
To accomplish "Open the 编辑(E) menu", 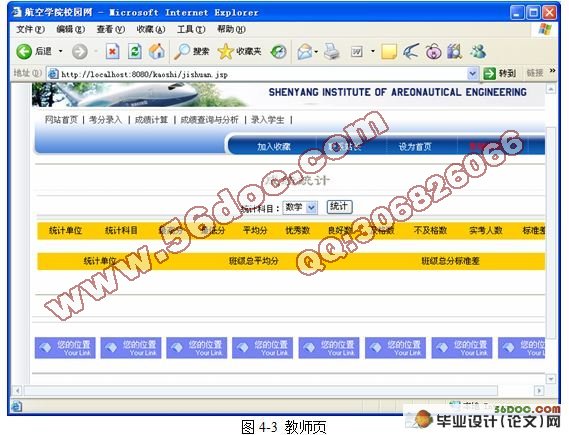I will [70, 29].
